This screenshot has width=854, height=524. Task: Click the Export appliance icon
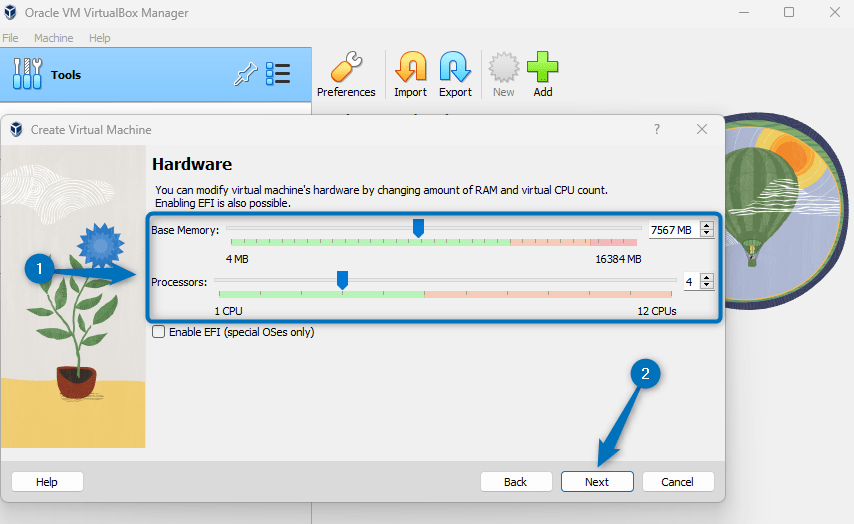pos(455,75)
